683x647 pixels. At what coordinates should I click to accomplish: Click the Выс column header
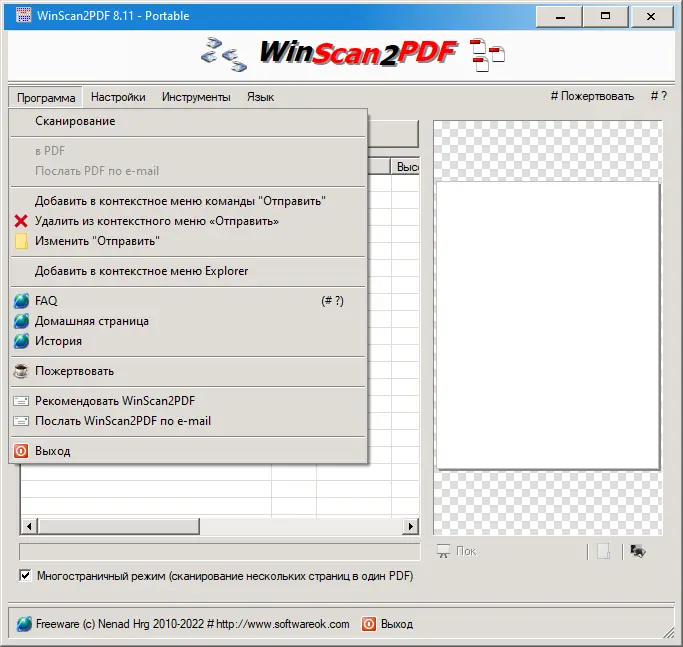[406, 167]
